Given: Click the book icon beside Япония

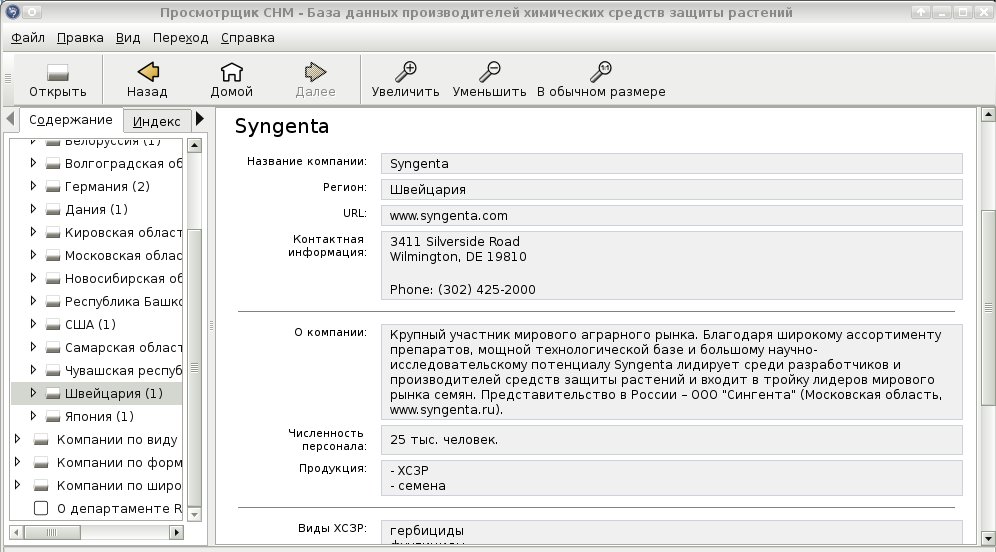Looking at the screenshot, I should click(x=53, y=417).
